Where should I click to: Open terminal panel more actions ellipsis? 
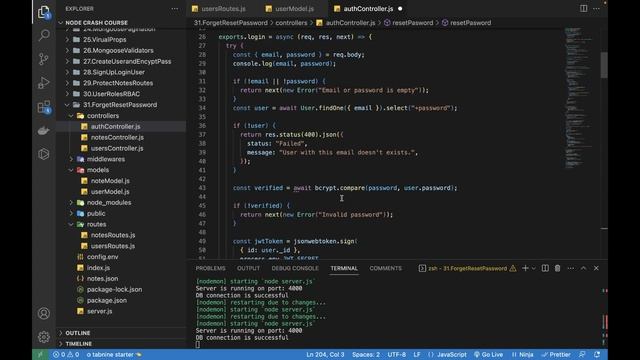pyautogui.click(x=571, y=268)
